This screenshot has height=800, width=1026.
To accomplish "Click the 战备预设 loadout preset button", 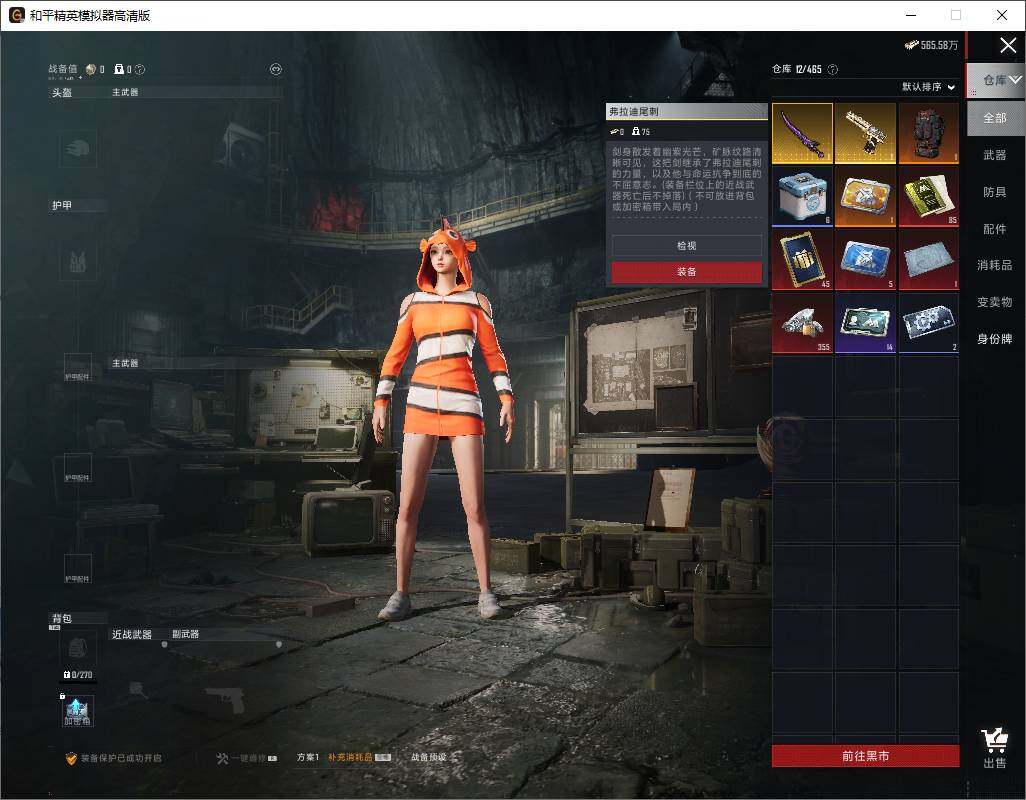I will [x=429, y=757].
